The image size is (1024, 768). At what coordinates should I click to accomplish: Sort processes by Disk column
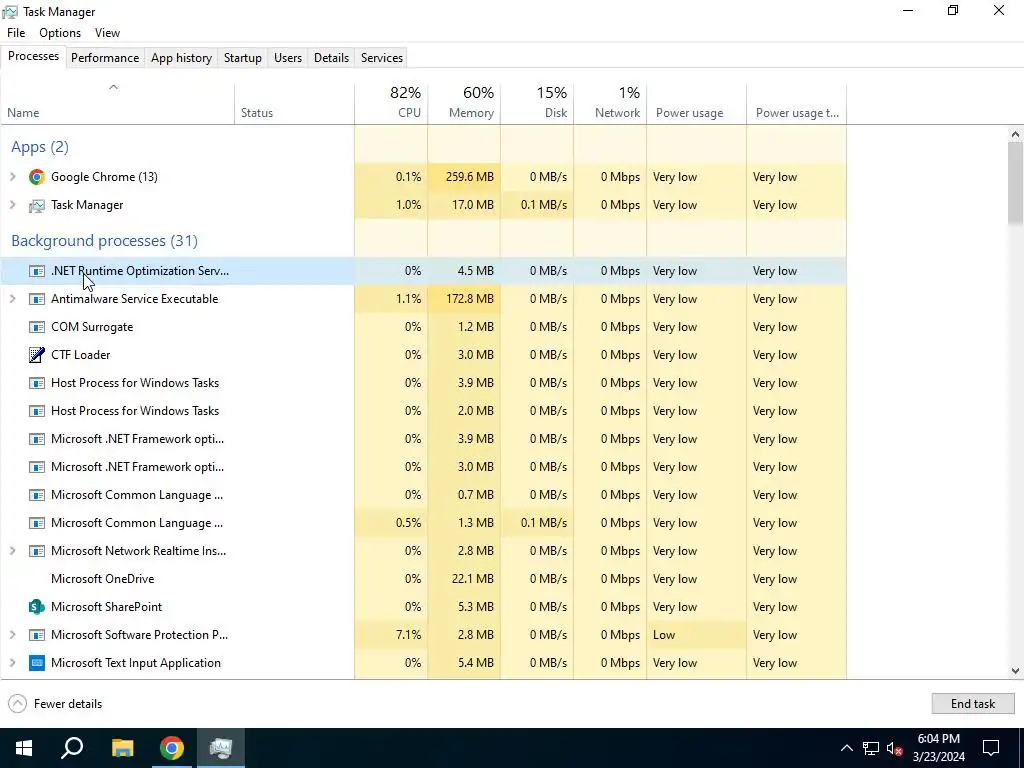[x=537, y=104]
